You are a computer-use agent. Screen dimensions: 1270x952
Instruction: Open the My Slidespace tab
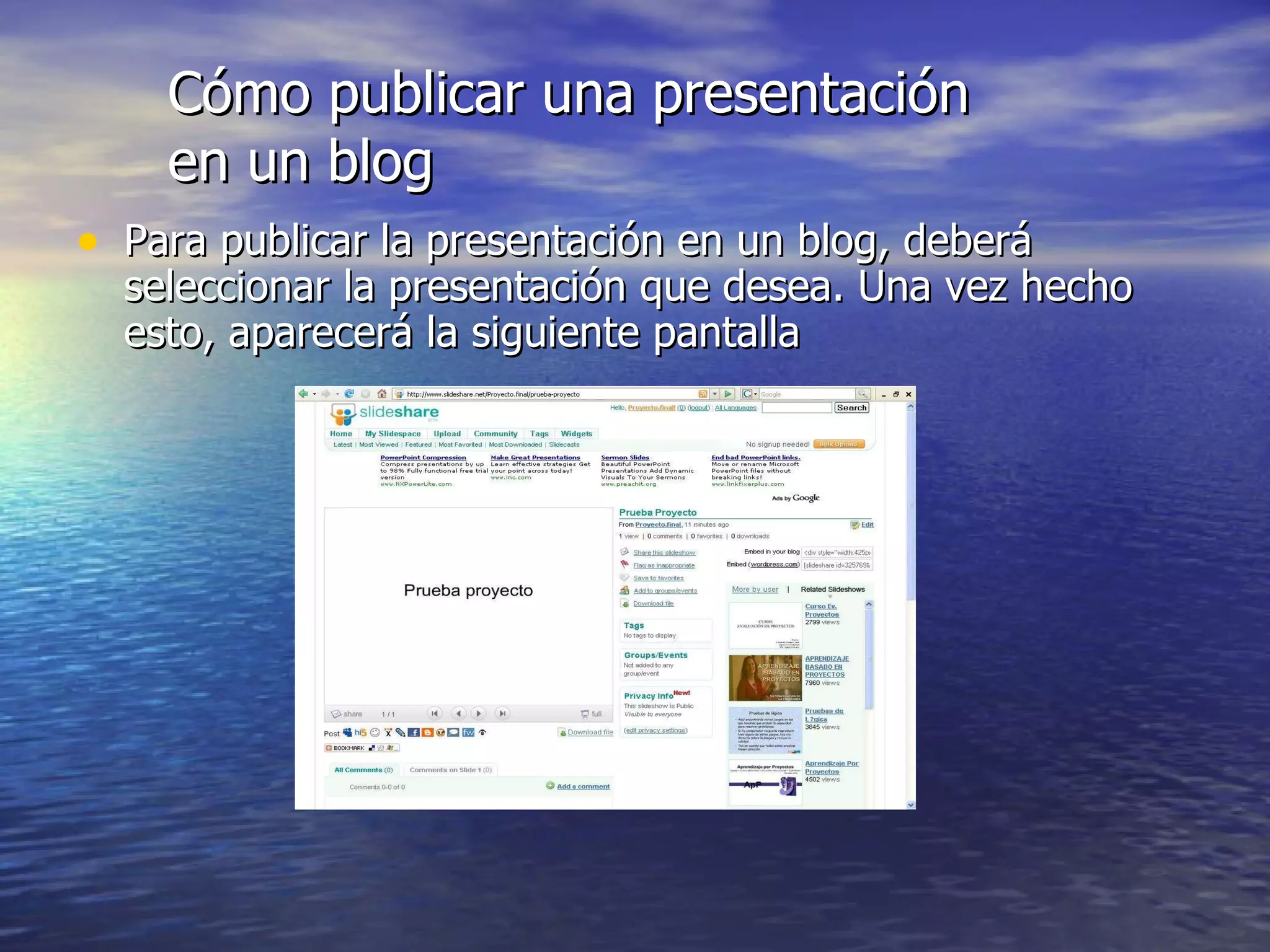pos(393,433)
